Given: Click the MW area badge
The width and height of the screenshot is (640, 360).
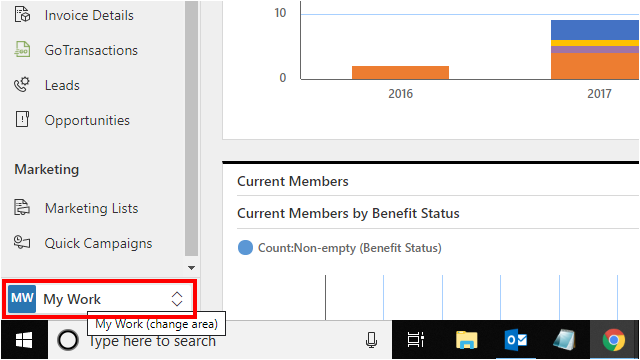Looking at the screenshot, I should 22,299.
